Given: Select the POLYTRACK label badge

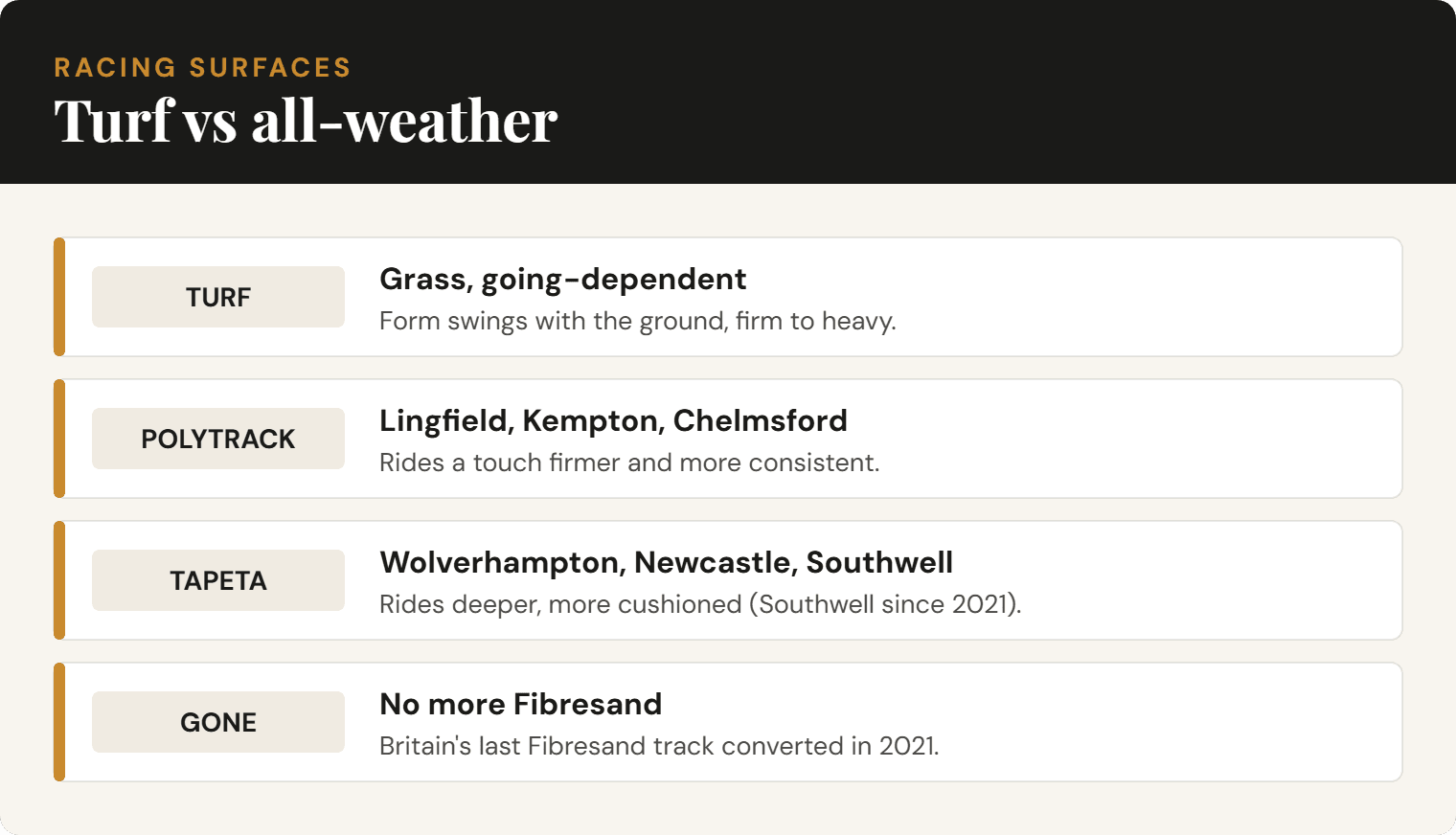Looking at the screenshot, I should coord(218,439).
